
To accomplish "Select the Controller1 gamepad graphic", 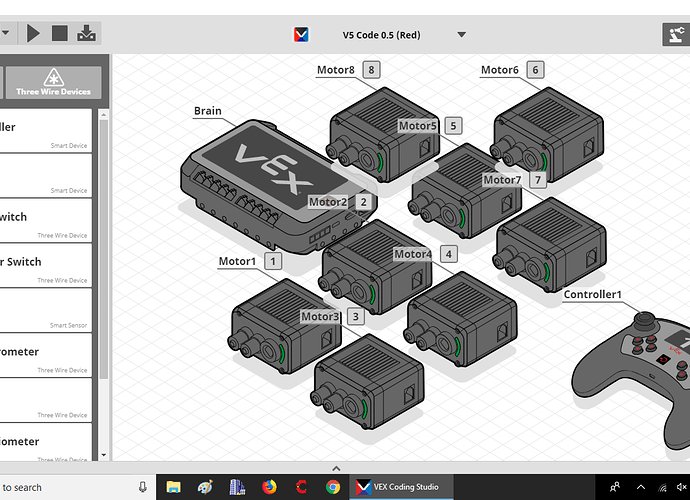I will pos(631,381).
